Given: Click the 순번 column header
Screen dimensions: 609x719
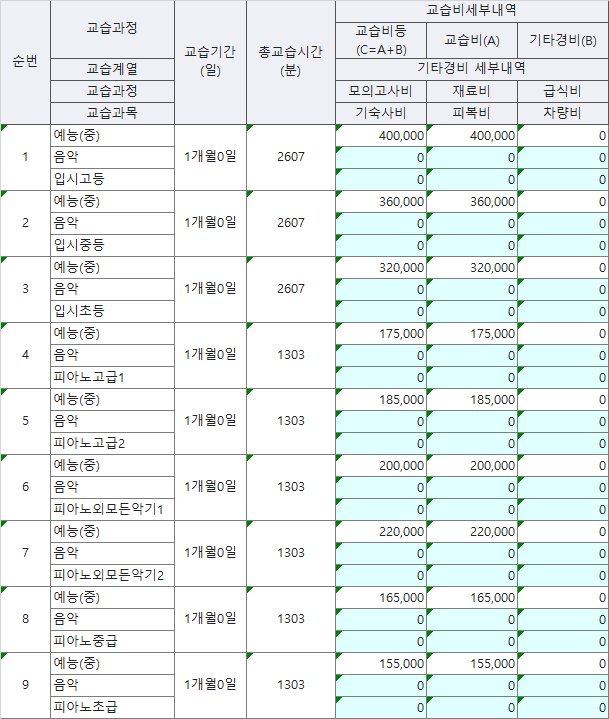Looking at the screenshot, I should pyautogui.click(x=25, y=62).
